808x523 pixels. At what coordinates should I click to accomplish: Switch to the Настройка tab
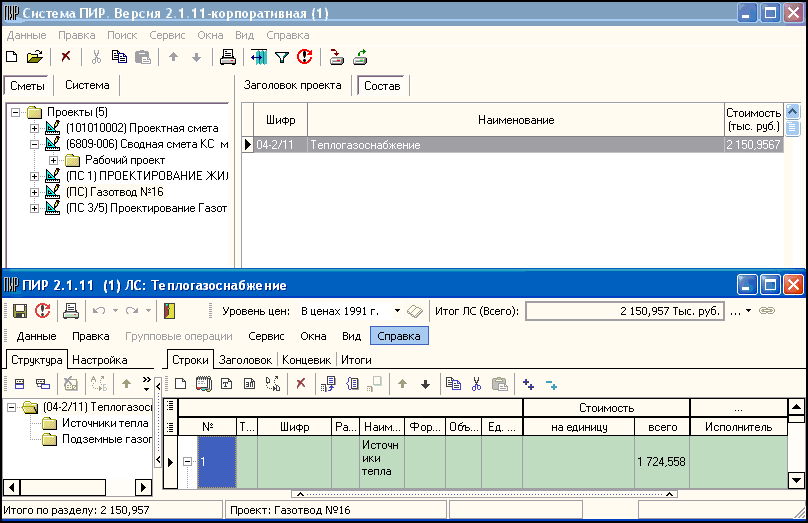(99, 360)
